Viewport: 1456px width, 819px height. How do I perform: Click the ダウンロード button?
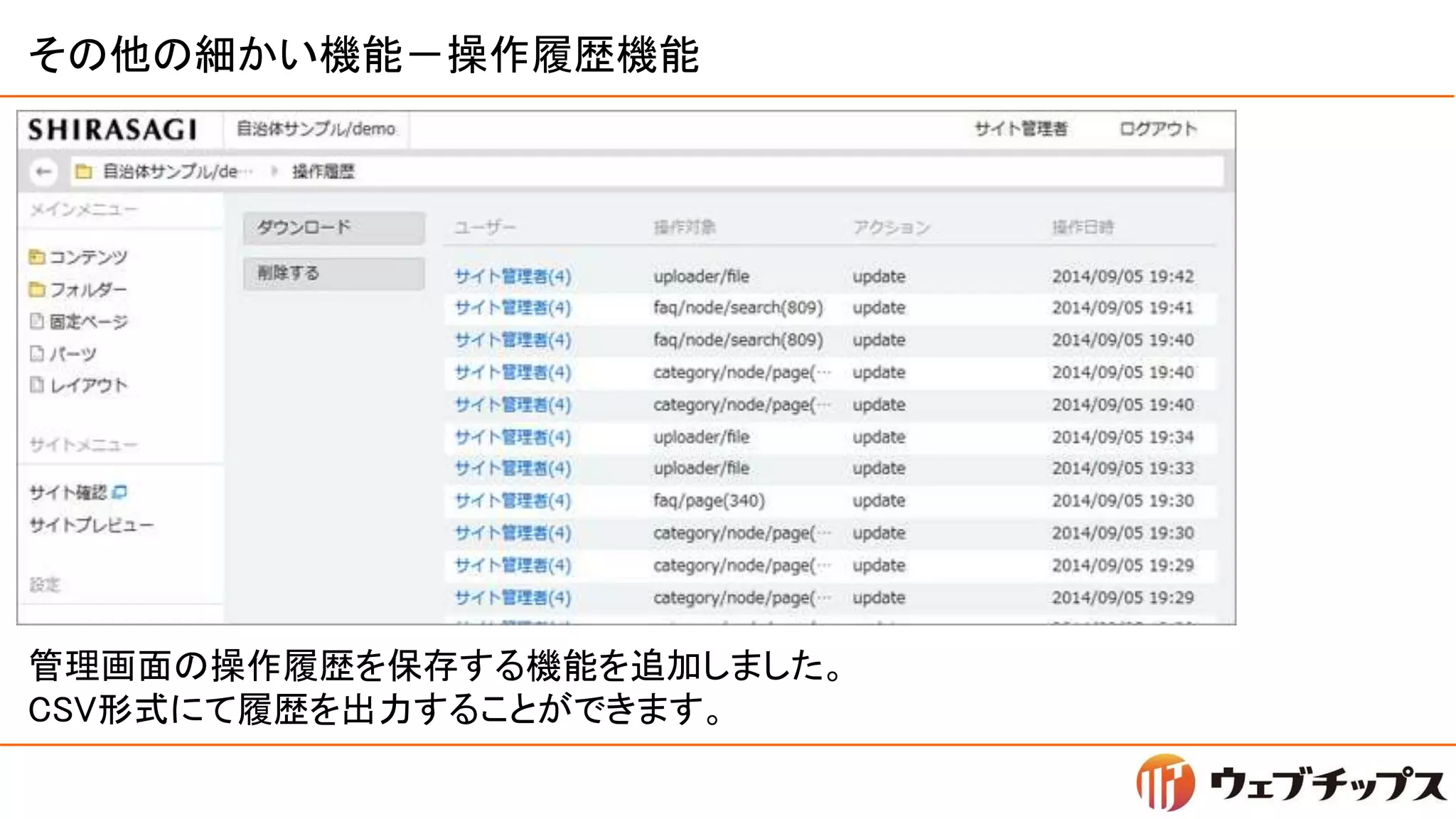(334, 227)
